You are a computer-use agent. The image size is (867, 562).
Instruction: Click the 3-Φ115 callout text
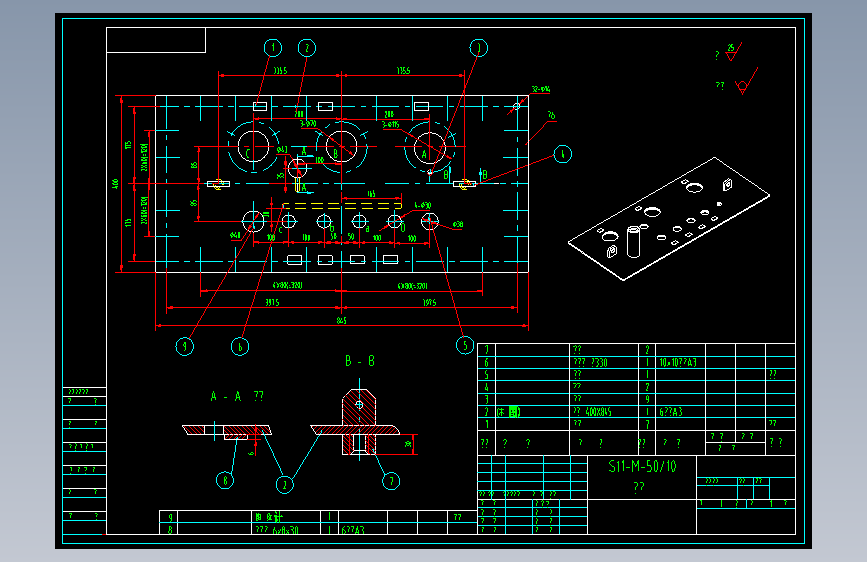(390, 125)
